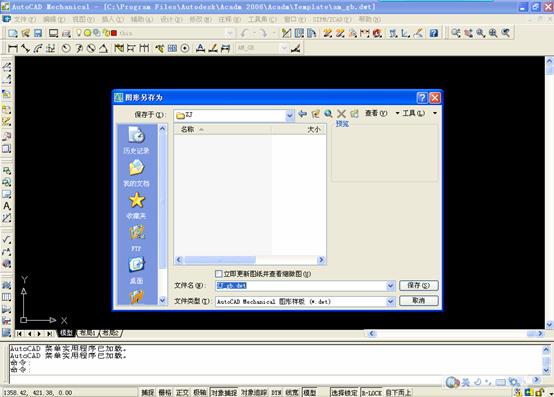Image resolution: width=554 pixels, height=397 pixels.
Task: Click the Open file toolbar icon
Action: 25,33
